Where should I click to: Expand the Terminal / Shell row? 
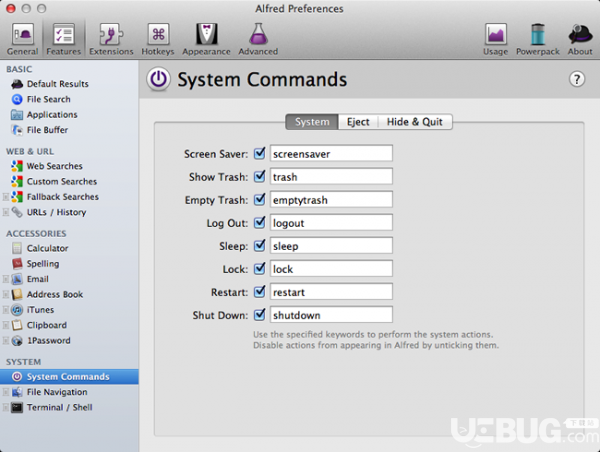(x=5, y=407)
